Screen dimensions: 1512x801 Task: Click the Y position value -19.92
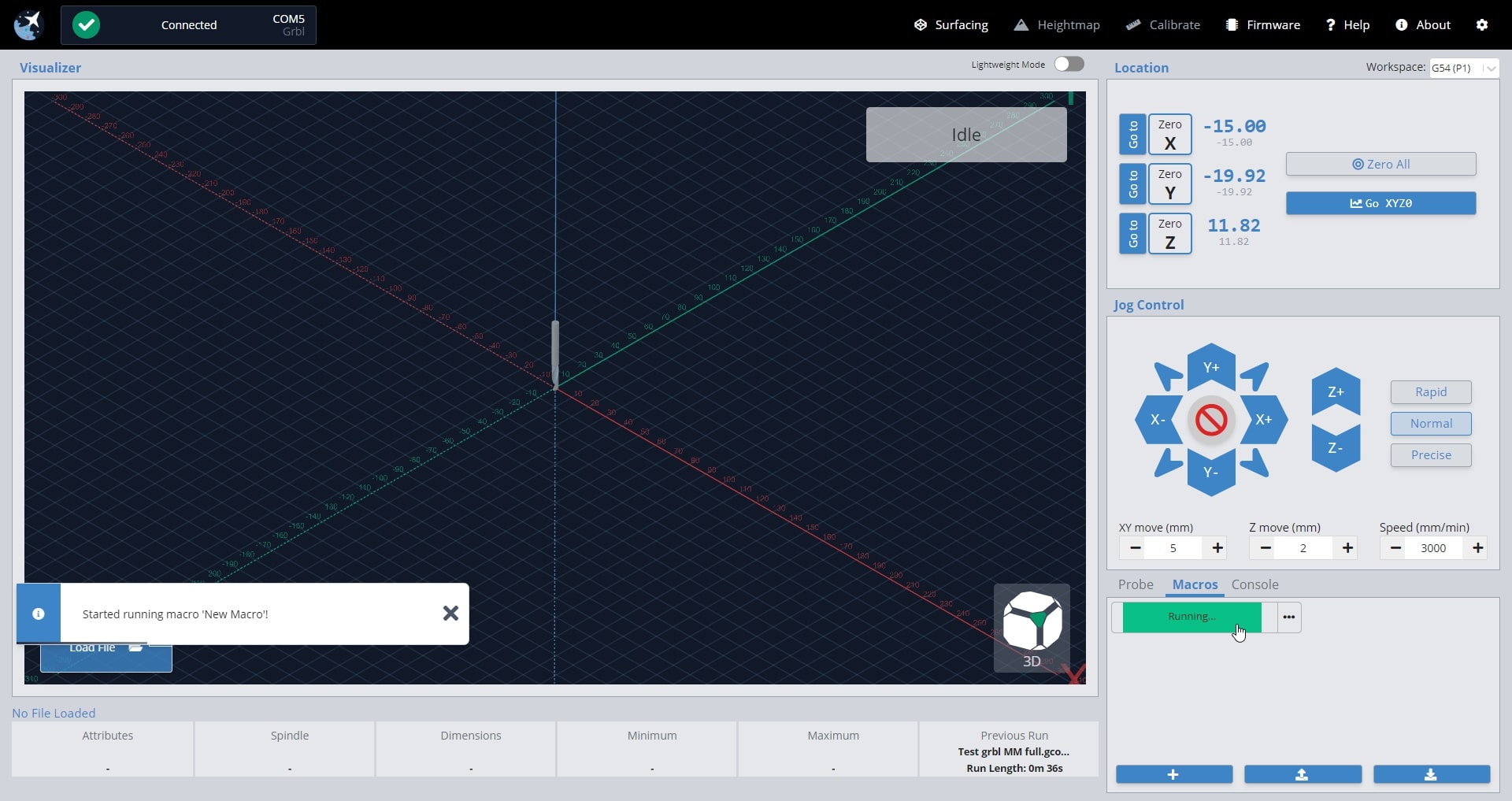1234,176
